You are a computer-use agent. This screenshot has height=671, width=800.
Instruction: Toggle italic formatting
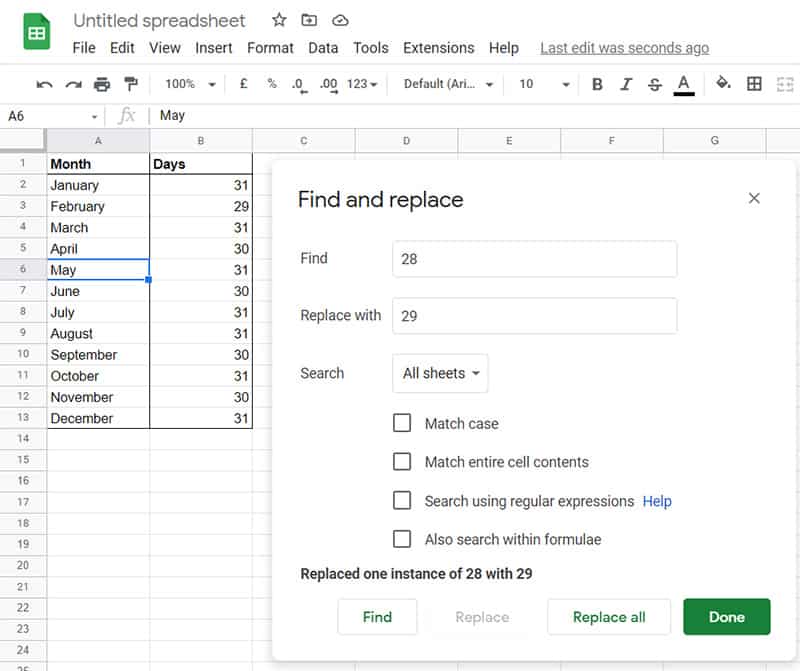pos(626,85)
